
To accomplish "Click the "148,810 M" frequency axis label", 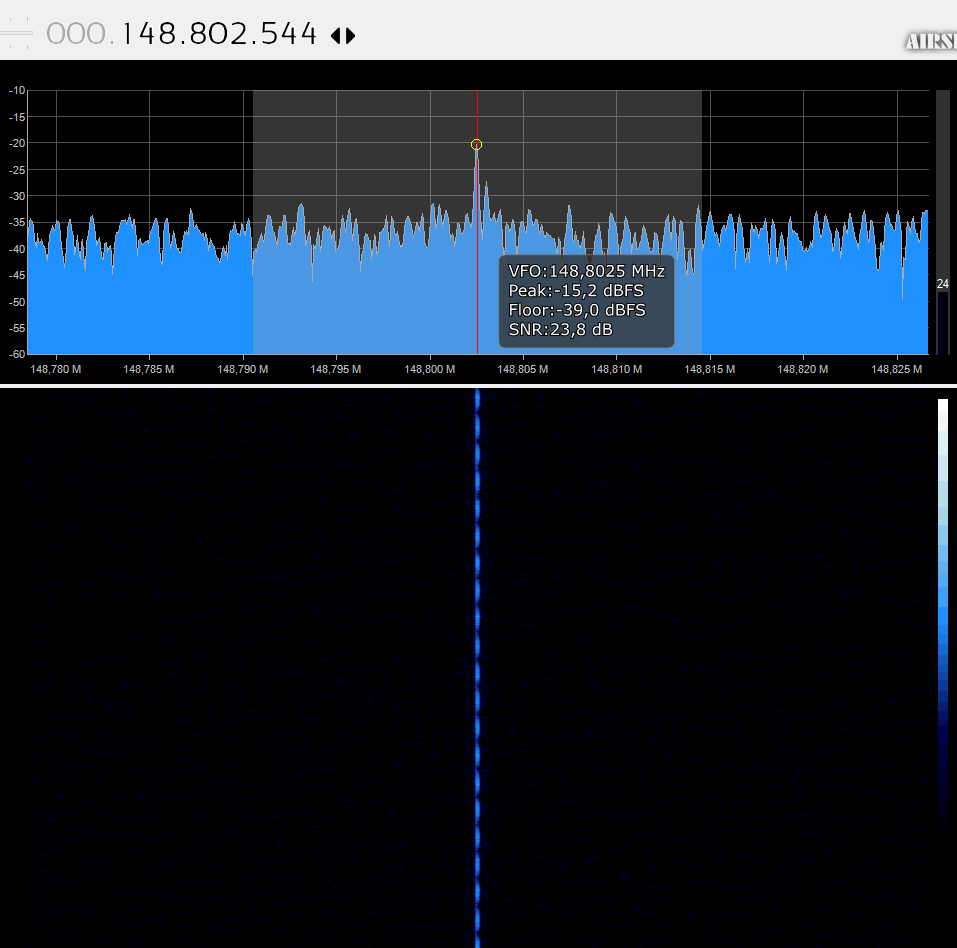I will pyautogui.click(x=616, y=369).
